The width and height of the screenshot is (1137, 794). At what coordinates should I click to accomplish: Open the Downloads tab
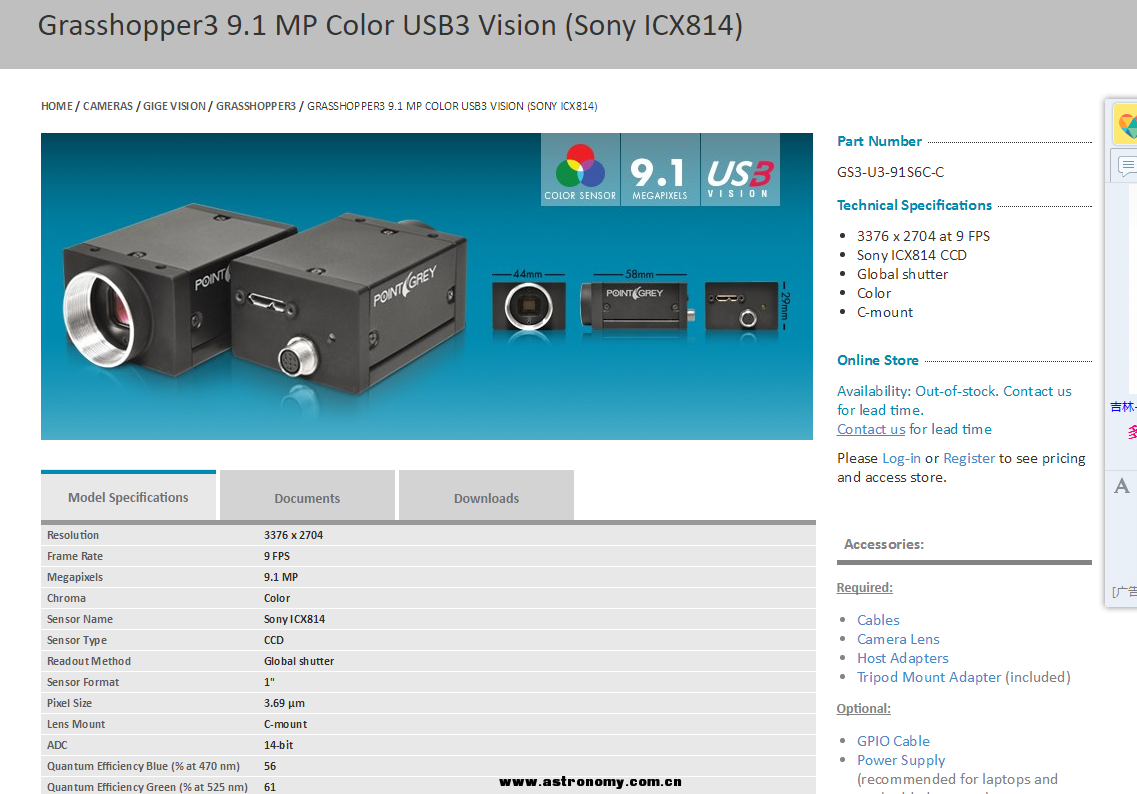[486, 498]
